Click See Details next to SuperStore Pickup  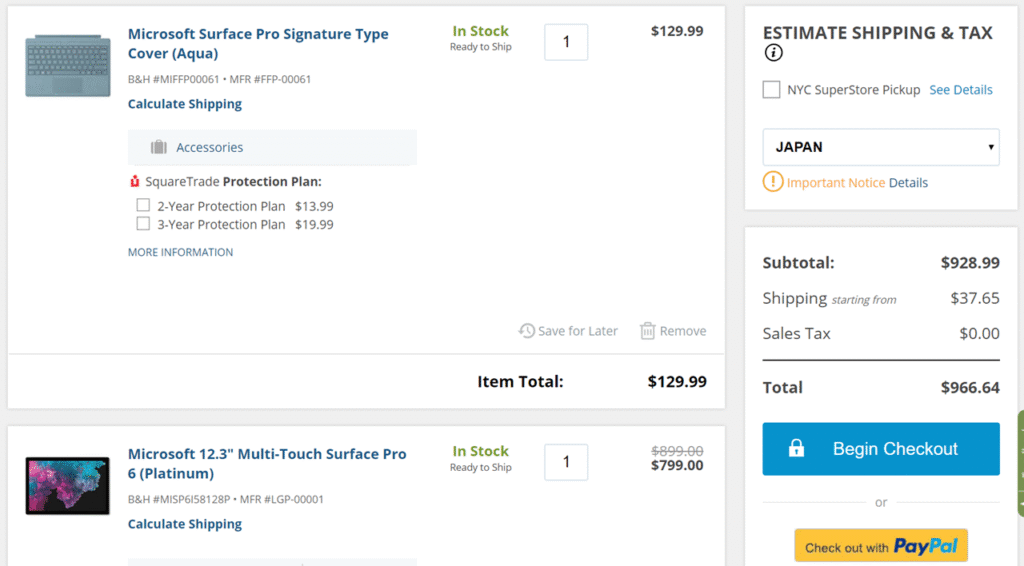[961, 89]
